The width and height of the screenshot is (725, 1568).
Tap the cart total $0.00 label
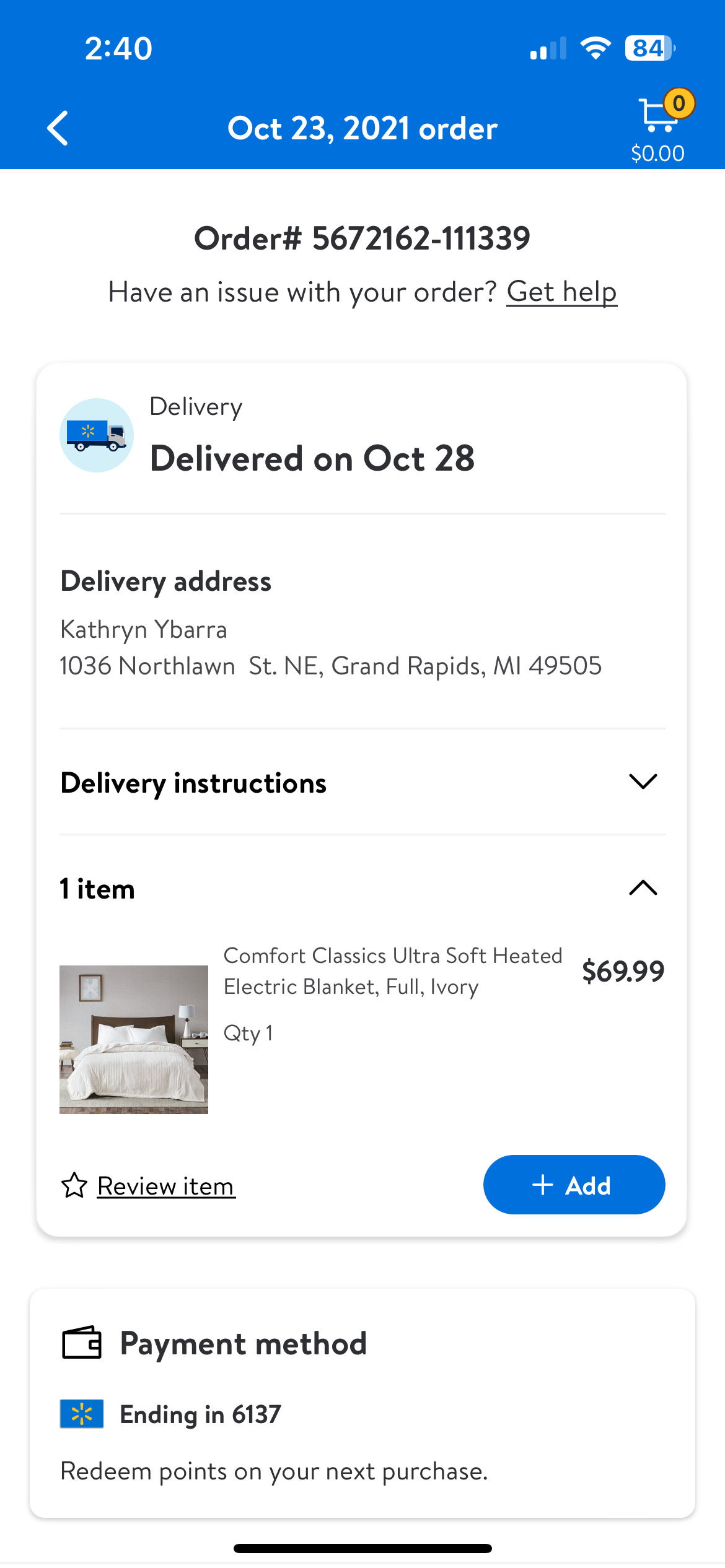(x=657, y=153)
